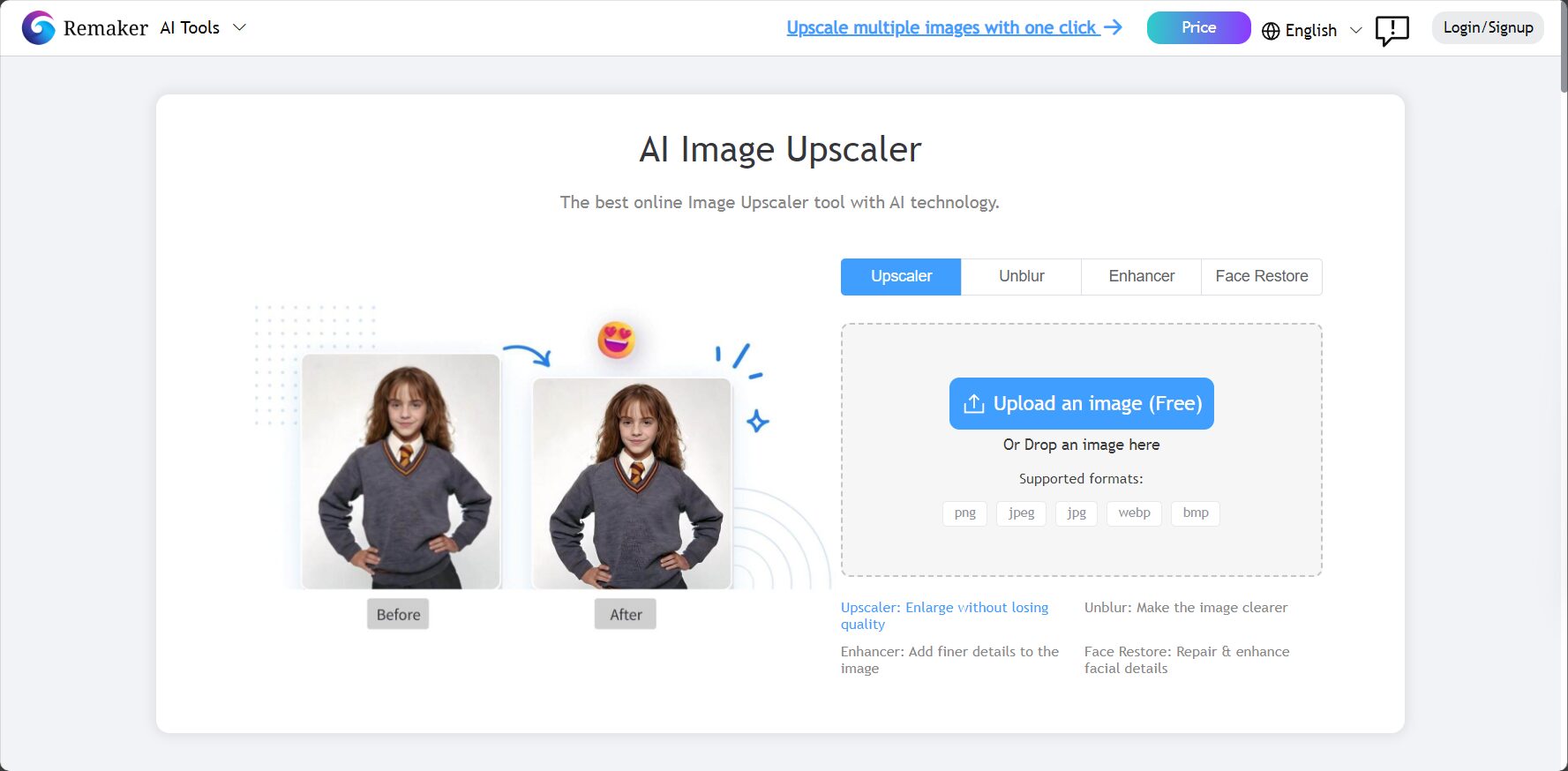Image resolution: width=1568 pixels, height=771 pixels.
Task: Click 'Face Restore: Repair & enhance' description
Action: point(1187,660)
